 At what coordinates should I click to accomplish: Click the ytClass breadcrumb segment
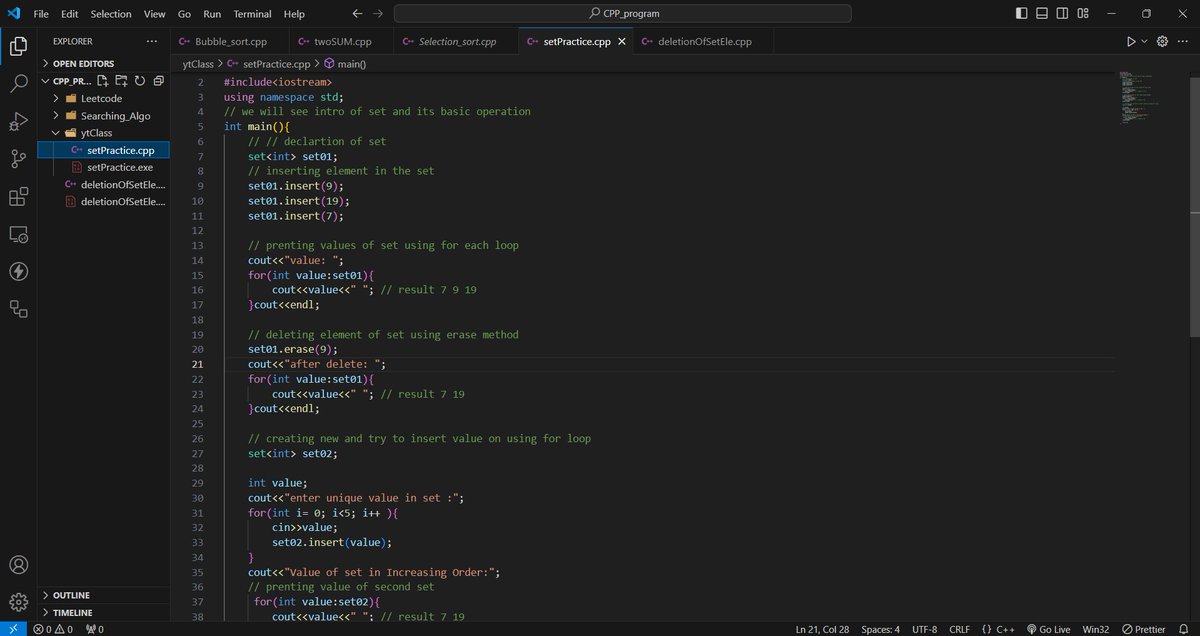[199, 63]
